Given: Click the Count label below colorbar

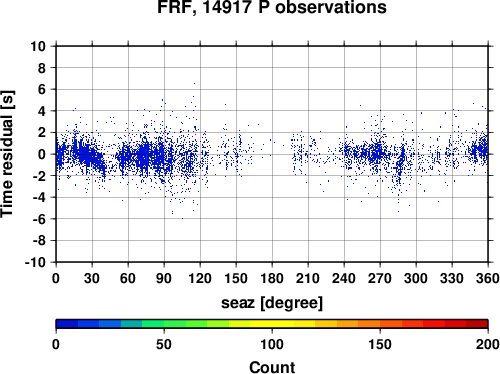Looking at the screenshot, I should (272, 367).
